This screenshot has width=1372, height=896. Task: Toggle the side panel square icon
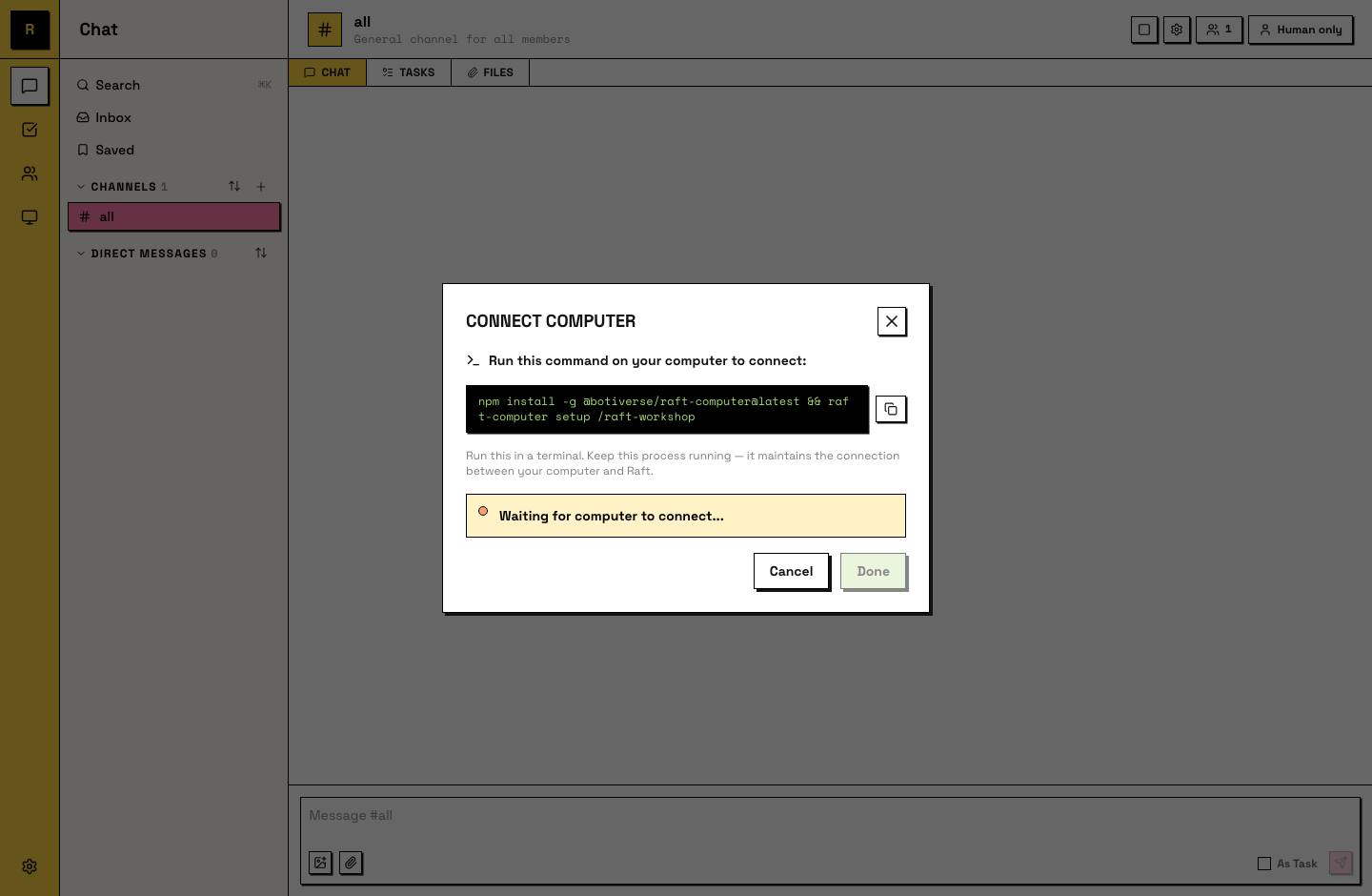(1144, 30)
